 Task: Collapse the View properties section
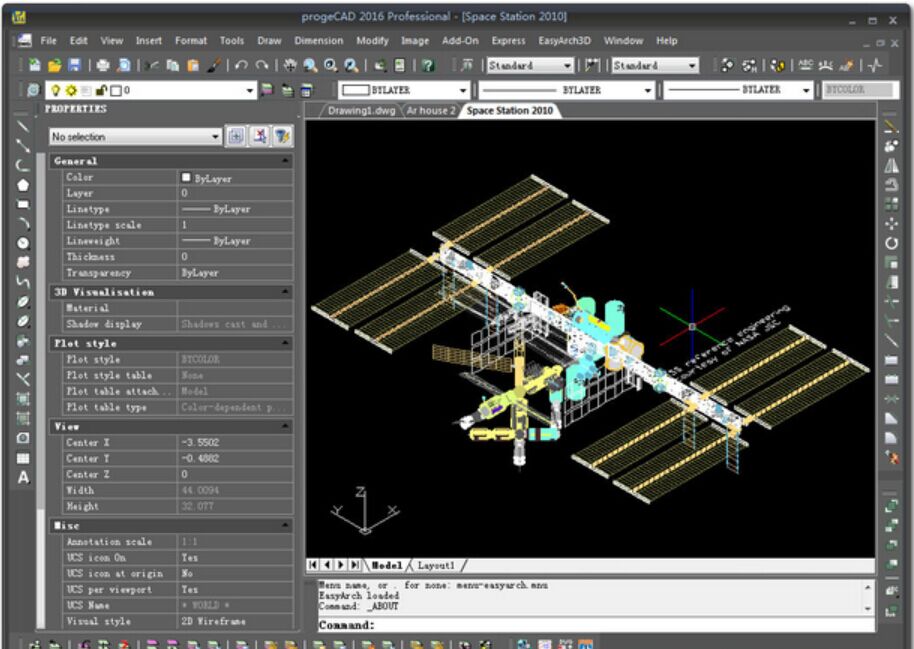coord(286,426)
